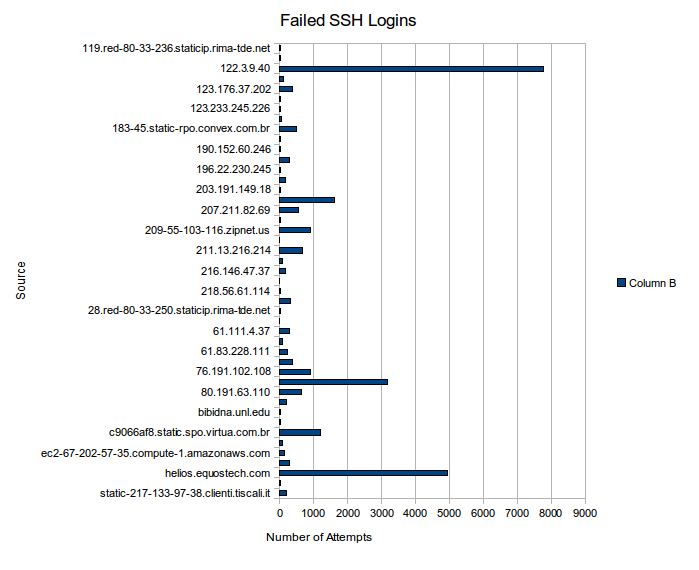699x570 pixels.
Task: Click the 123.176.37.202 label
Action: (x=233, y=89)
